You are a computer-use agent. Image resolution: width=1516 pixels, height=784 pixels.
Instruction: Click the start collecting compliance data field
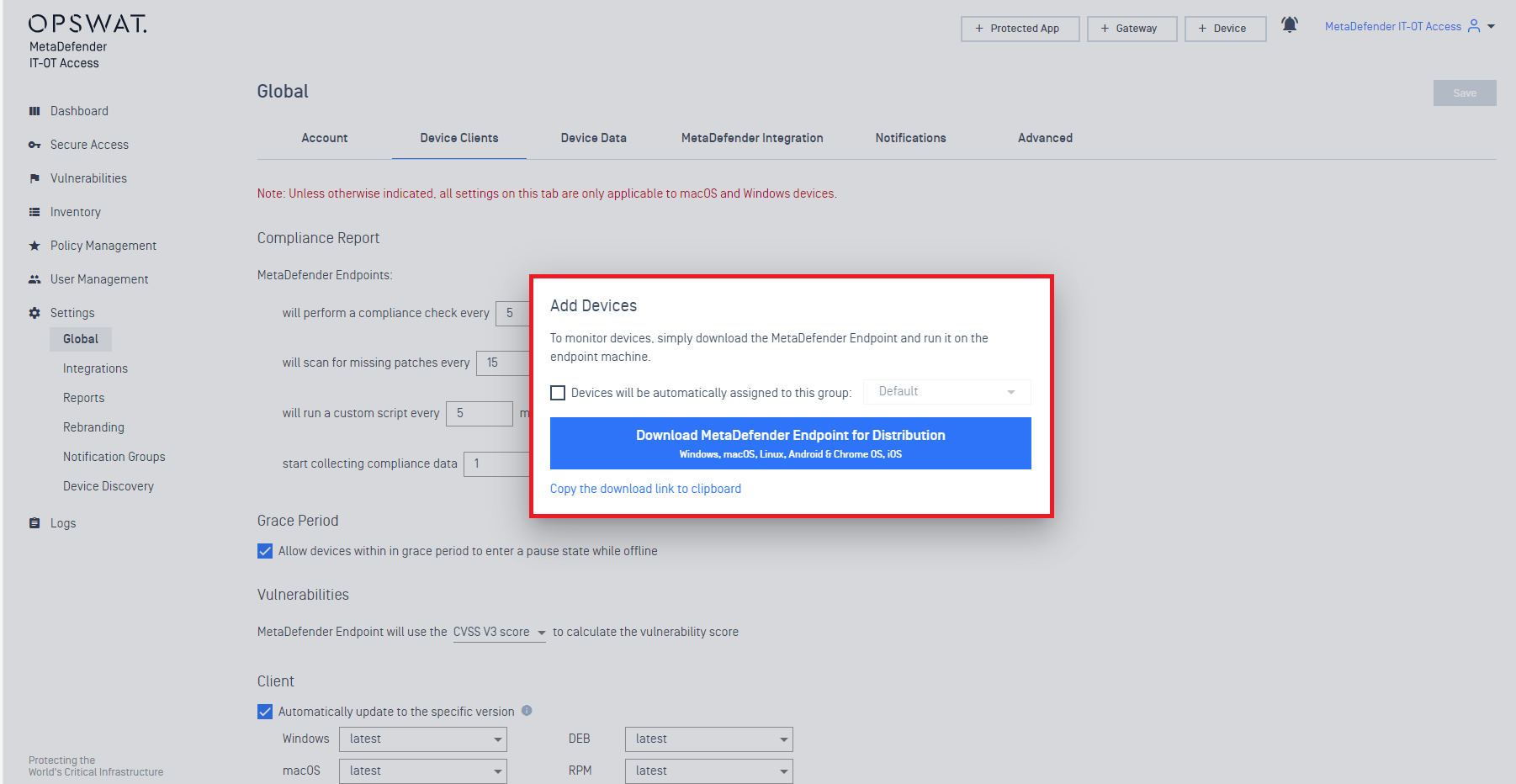496,464
